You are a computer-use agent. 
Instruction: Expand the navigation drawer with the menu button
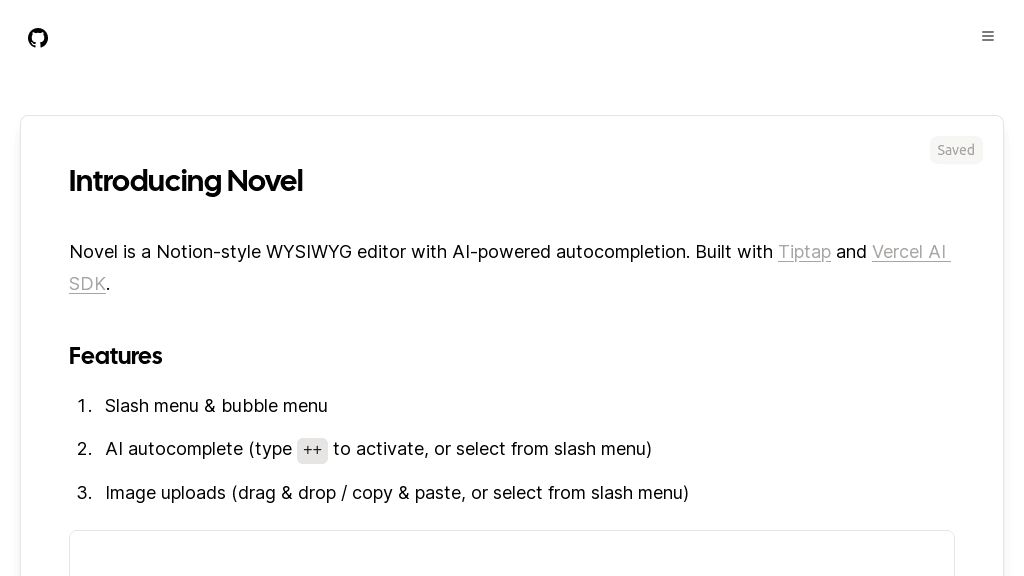(988, 36)
